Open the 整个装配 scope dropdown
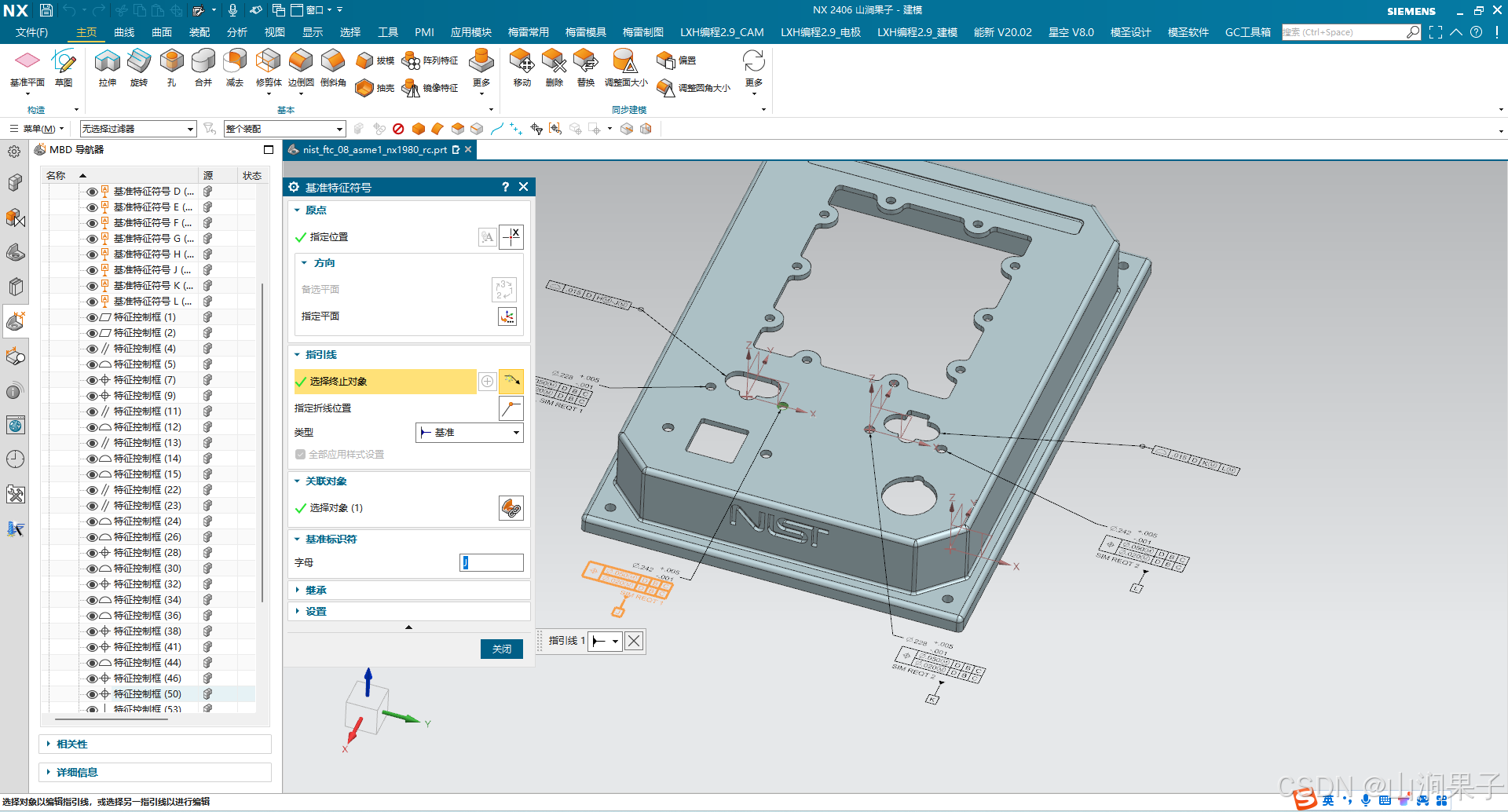 [x=284, y=129]
